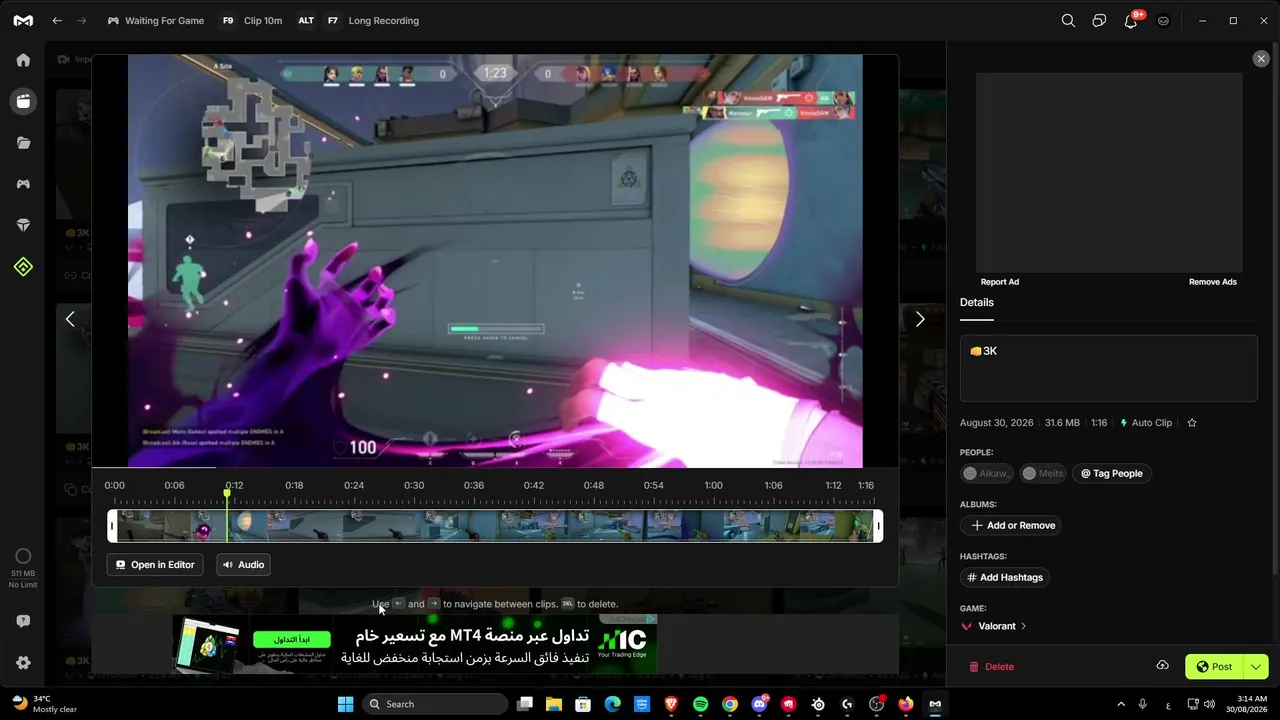The image size is (1280, 720).
Task: Open File Explorer from the taskbar
Action: 554,704
